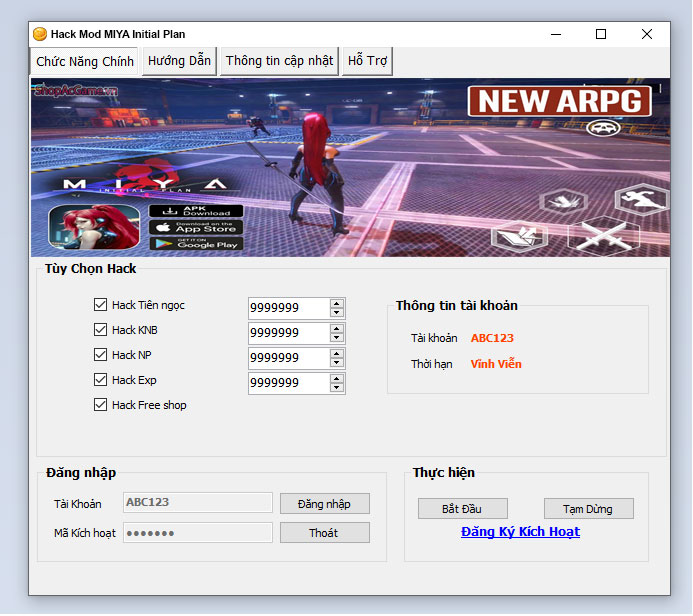
Task: Decrease the Hack KNB value with down arrow
Action: pos(336,338)
